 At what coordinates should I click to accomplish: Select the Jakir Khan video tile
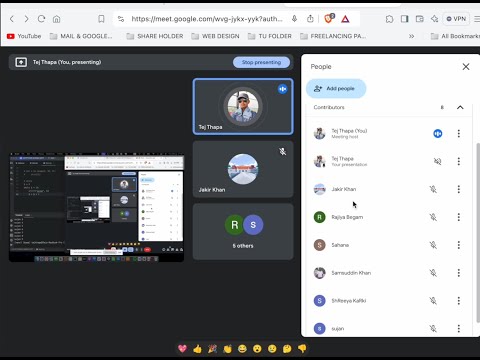243,169
